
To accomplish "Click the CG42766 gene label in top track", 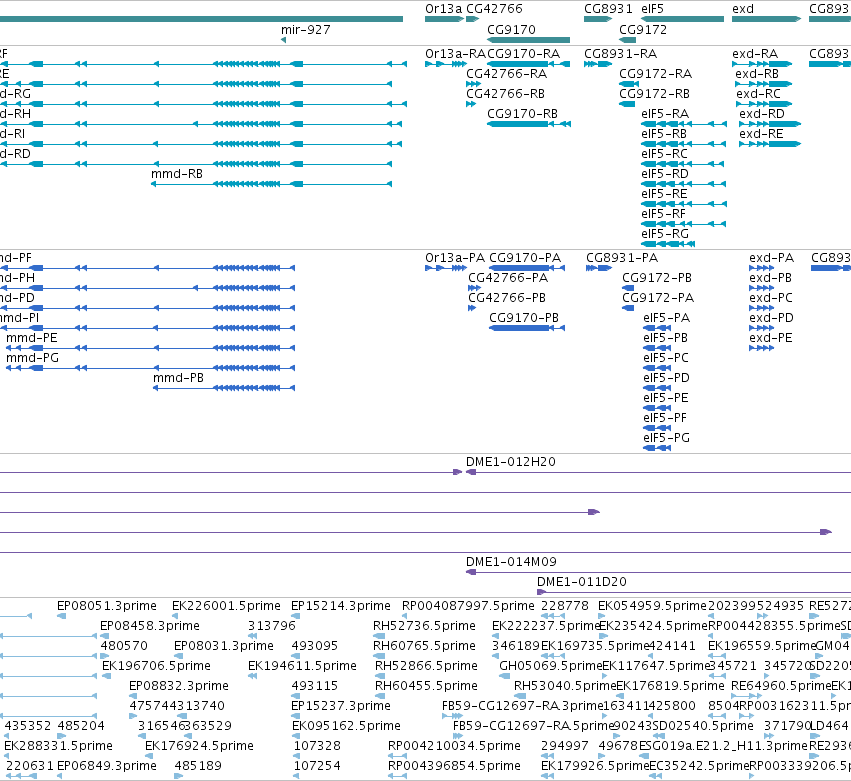I will [x=494, y=9].
